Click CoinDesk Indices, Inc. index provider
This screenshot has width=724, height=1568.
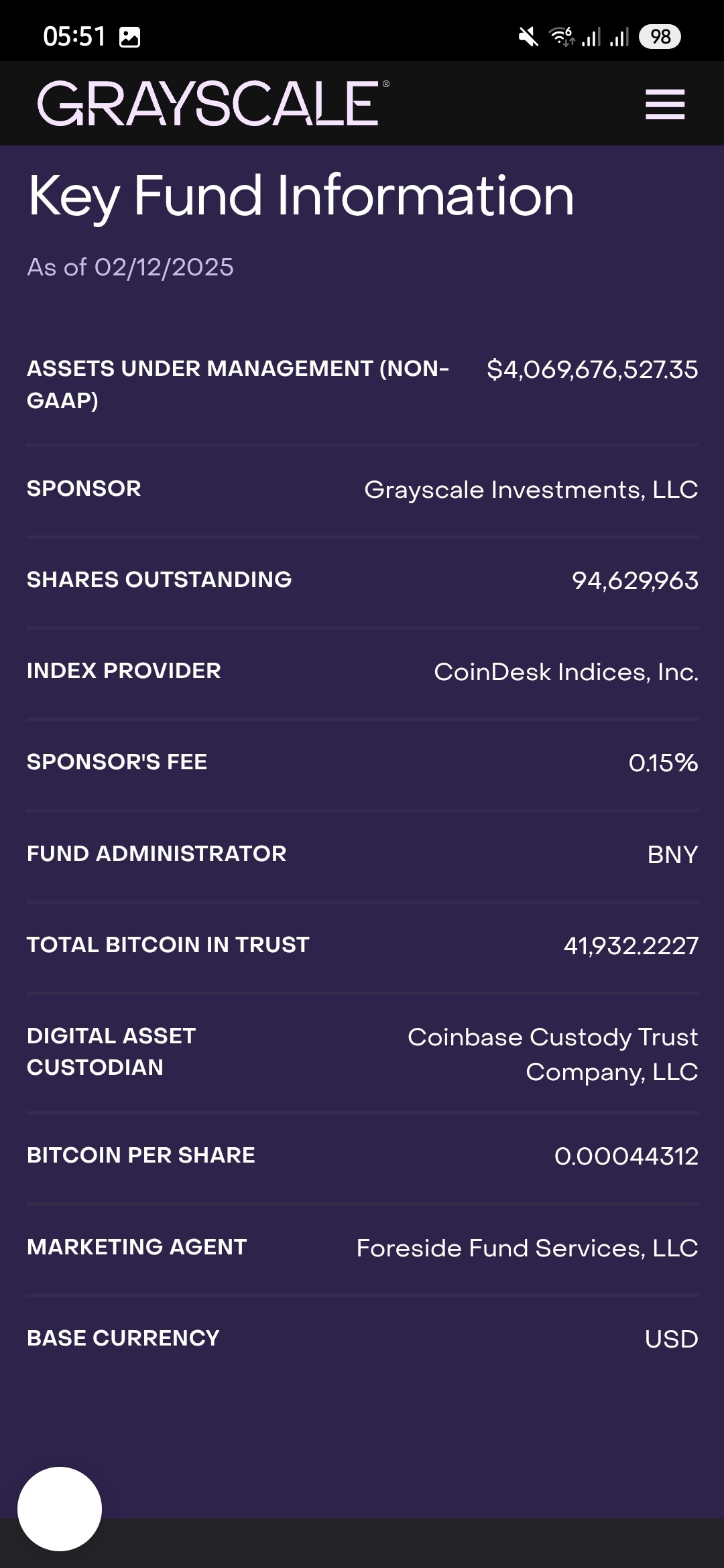click(566, 672)
